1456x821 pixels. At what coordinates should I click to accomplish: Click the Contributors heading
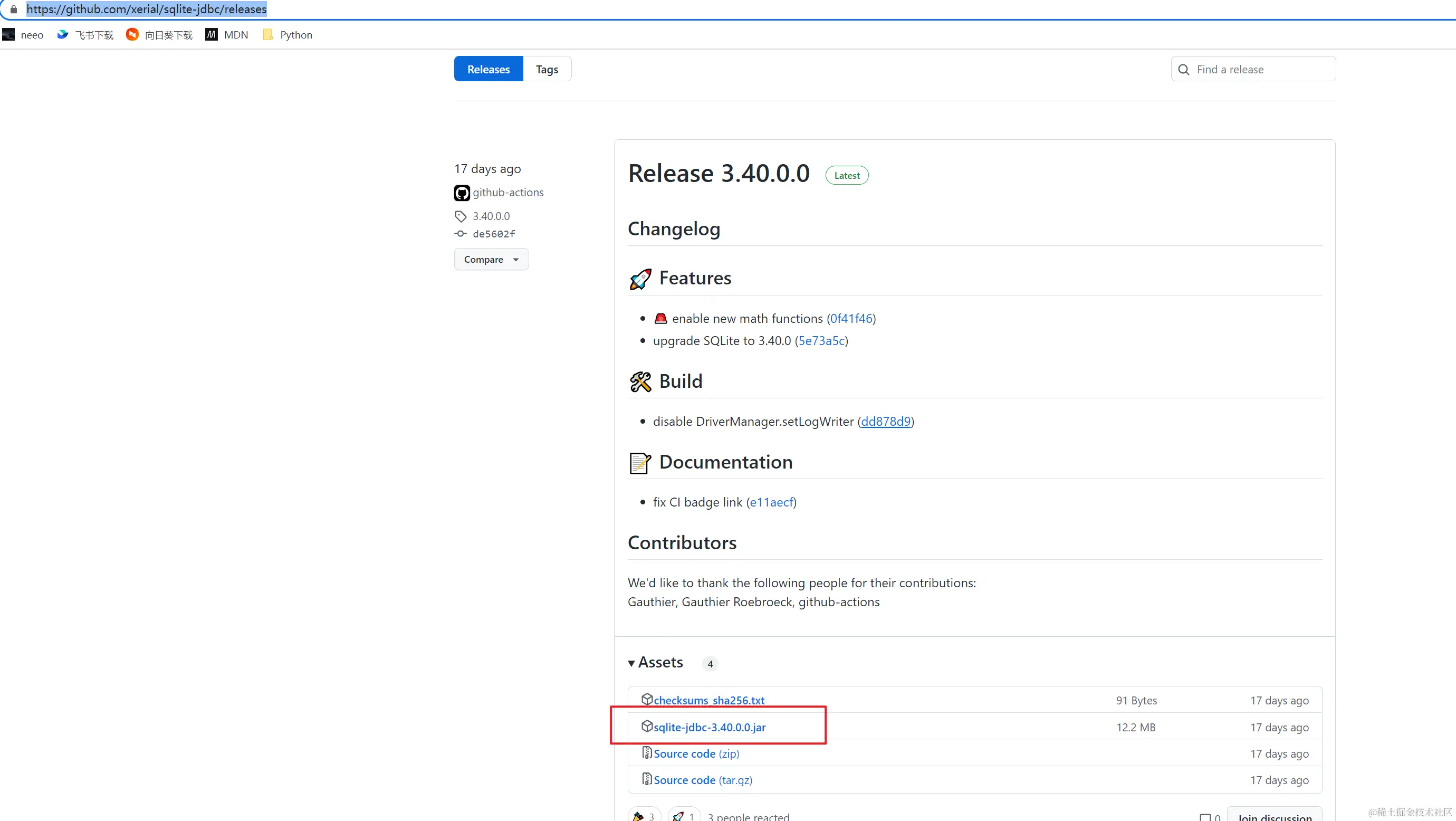682,543
